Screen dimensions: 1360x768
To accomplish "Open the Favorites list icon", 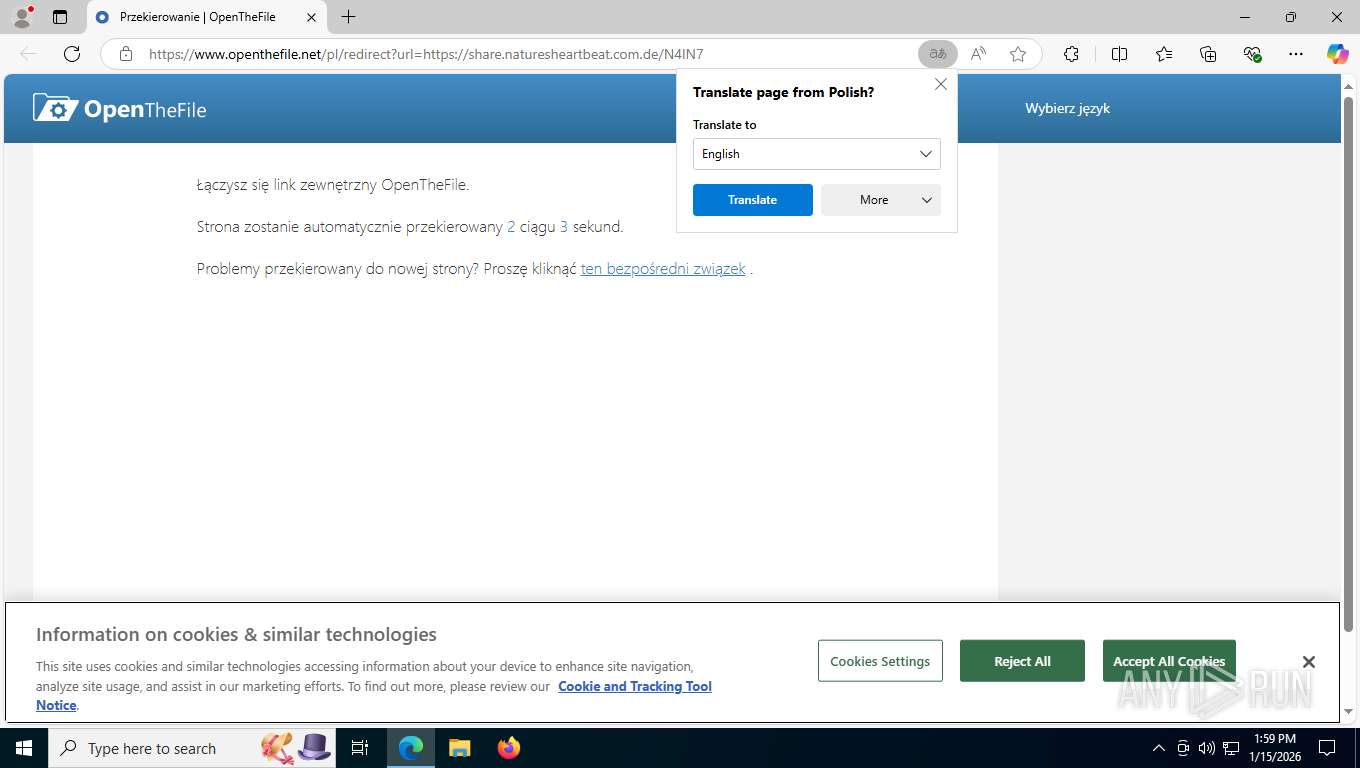I will 1164,54.
